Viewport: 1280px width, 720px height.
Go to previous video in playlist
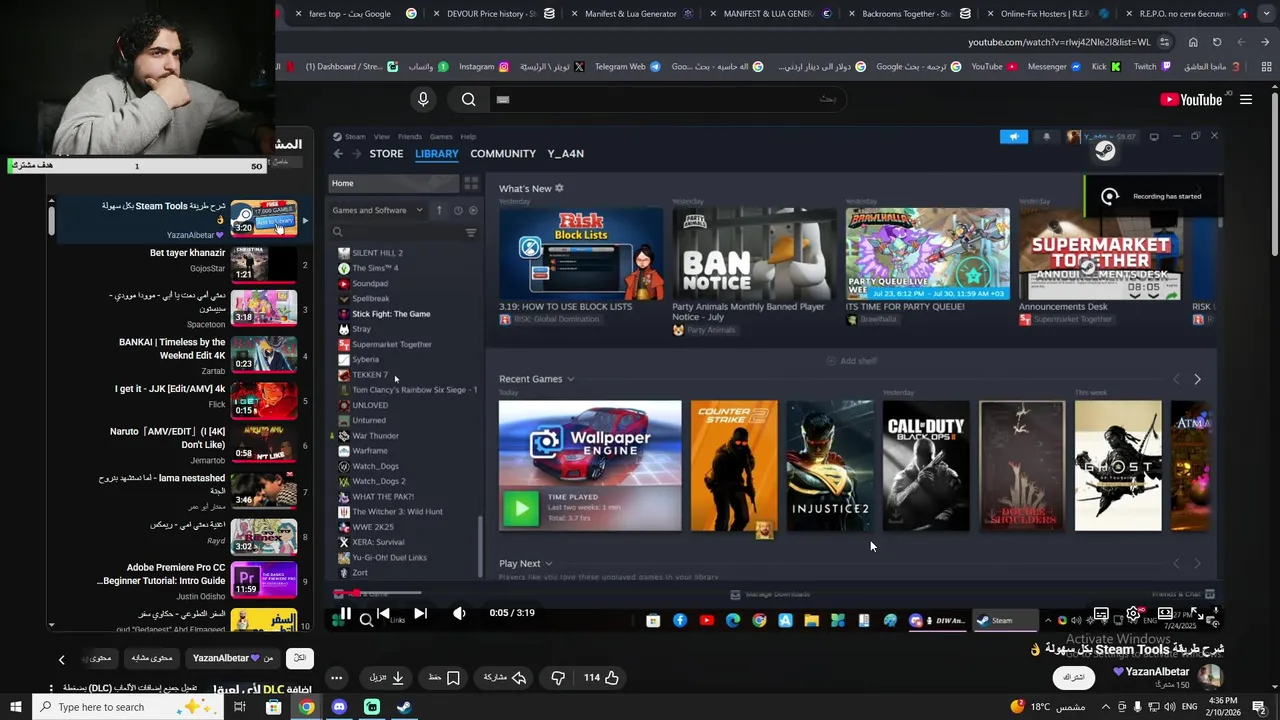(383, 614)
